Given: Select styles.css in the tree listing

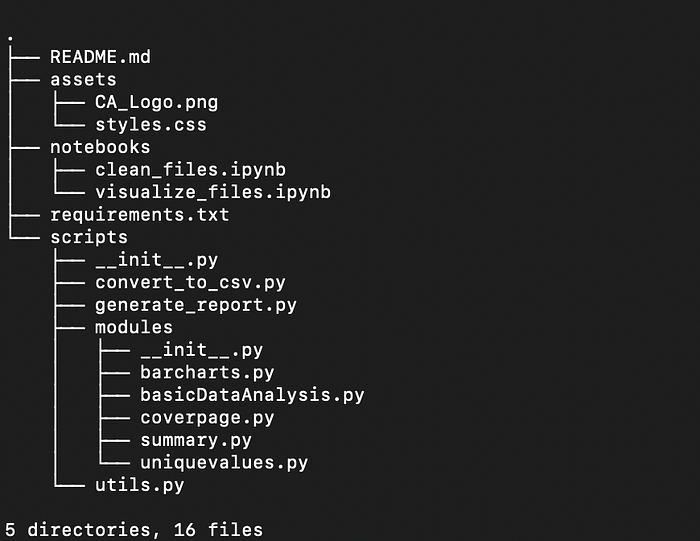Looking at the screenshot, I should point(150,125).
